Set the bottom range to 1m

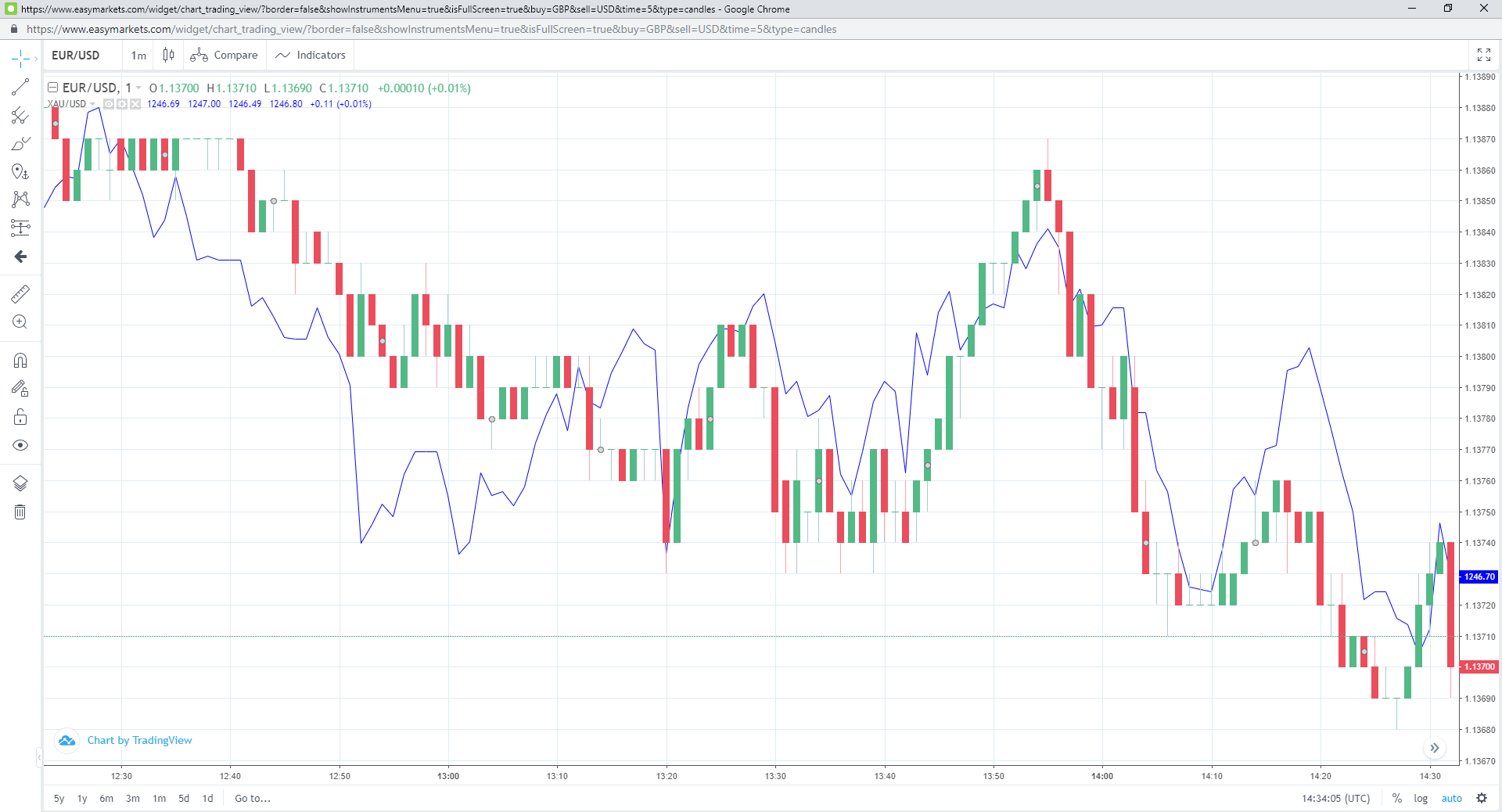click(x=160, y=799)
